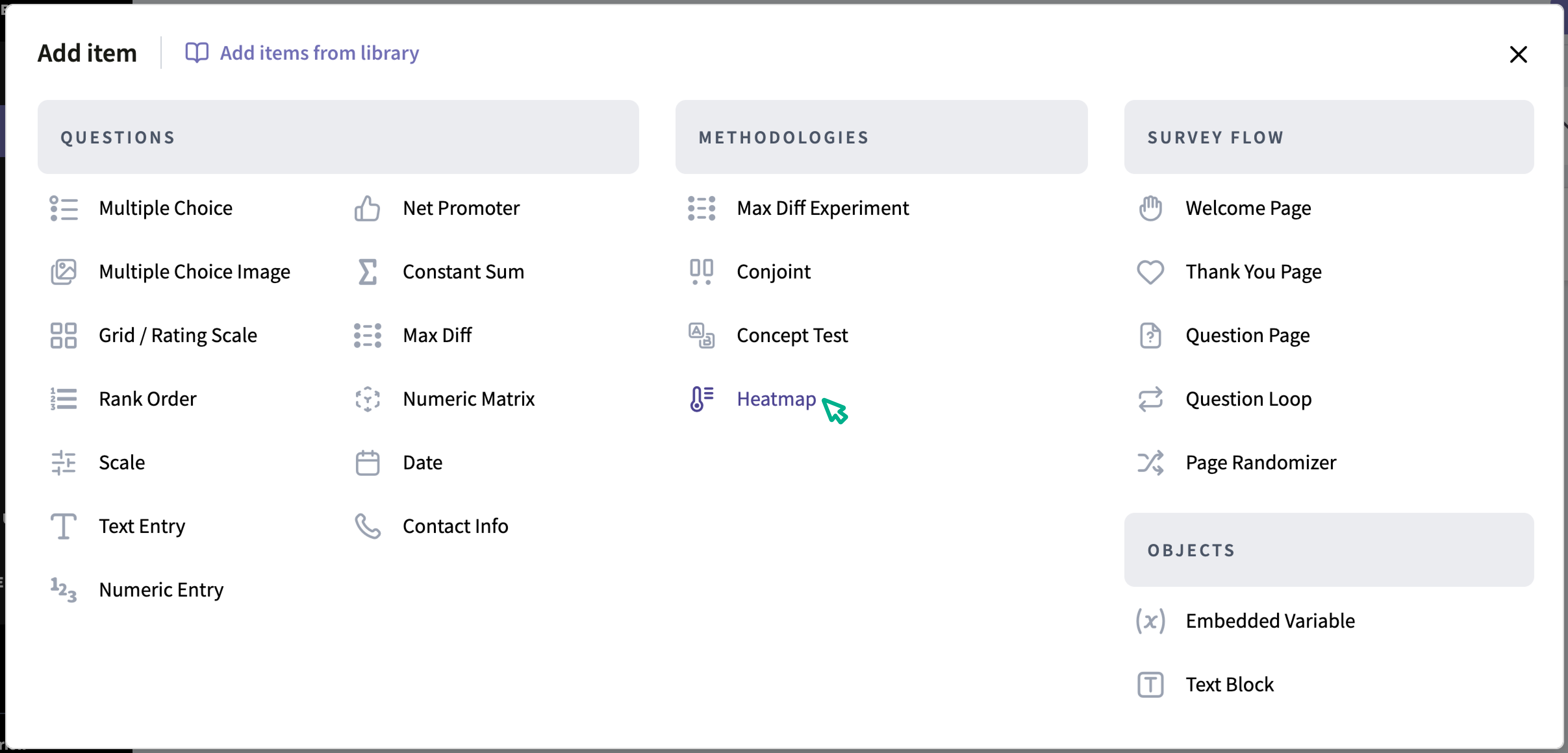The image size is (1568, 753).
Task: Select the Net Promoter thumbs-up icon
Action: click(x=367, y=209)
